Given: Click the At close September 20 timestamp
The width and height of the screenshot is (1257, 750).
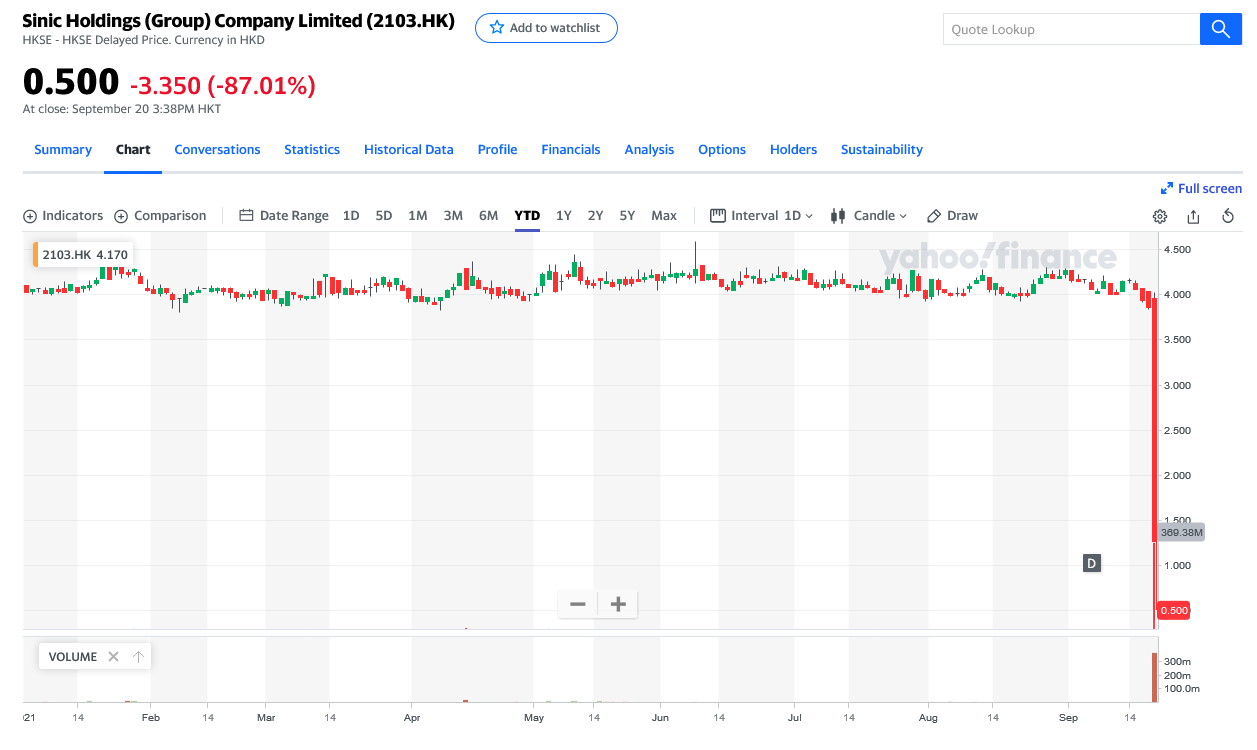Looking at the screenshot, I should click(x=122, y=109).
